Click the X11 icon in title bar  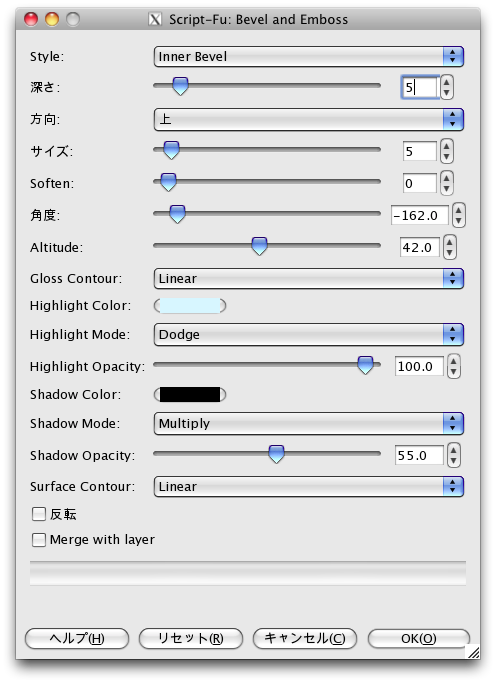pyautogui.click(x=155, y=20)
